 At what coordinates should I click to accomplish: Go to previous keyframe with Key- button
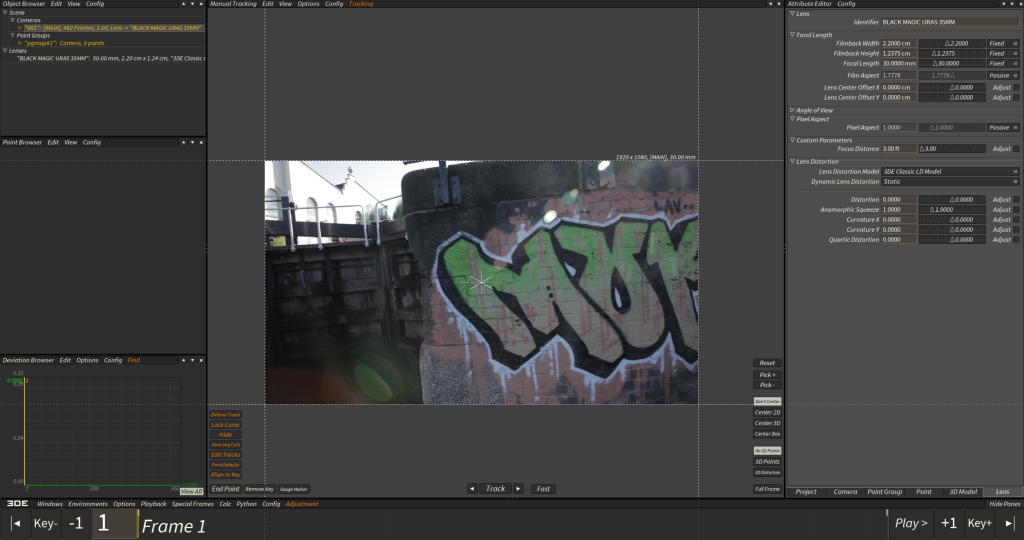[x=45, y=524]
